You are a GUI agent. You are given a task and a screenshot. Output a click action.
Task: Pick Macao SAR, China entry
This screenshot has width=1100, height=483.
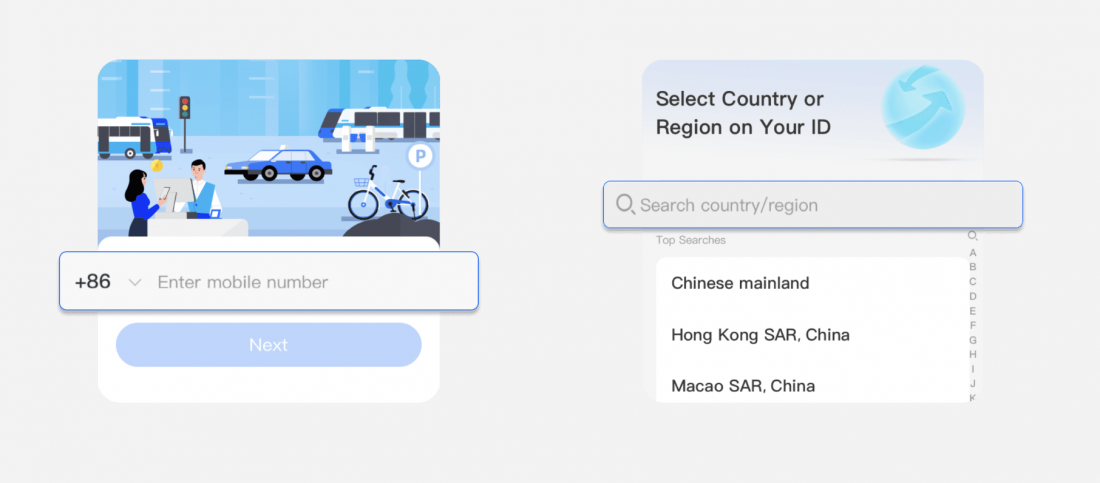pyautogui.click(x=742, y=386)
